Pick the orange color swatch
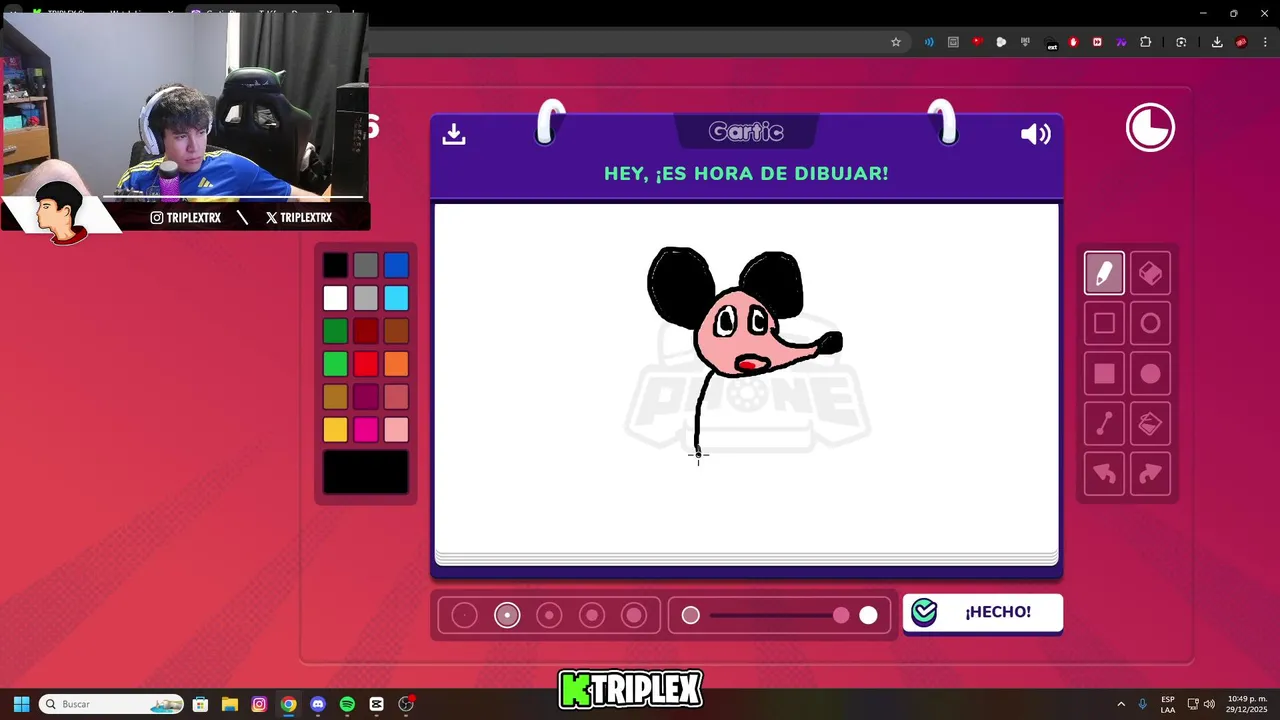The height and width of the screenshot is (720, 1280). click(396, 364)
